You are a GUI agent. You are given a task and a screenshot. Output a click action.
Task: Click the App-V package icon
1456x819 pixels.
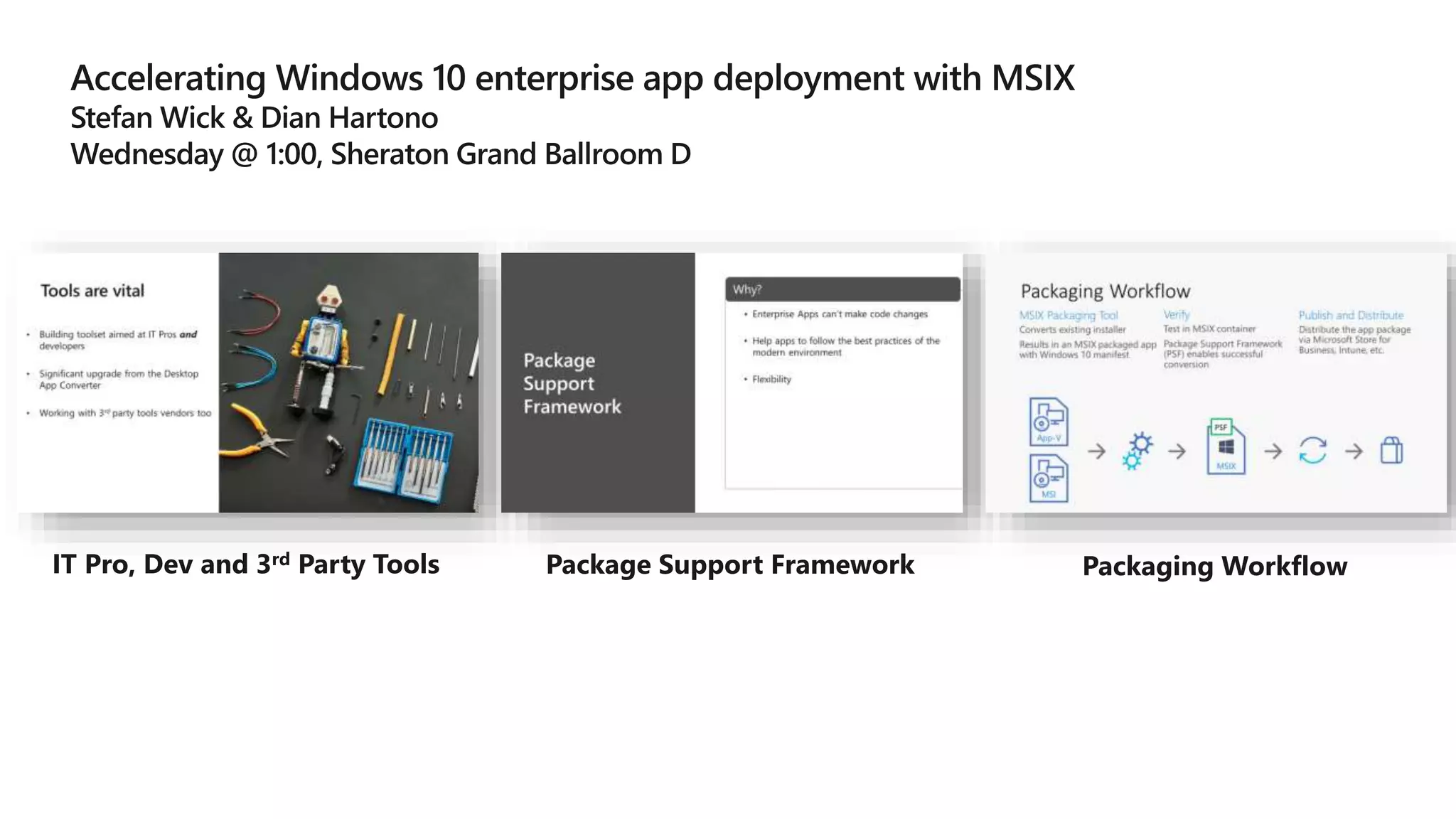pos(1049,422)
